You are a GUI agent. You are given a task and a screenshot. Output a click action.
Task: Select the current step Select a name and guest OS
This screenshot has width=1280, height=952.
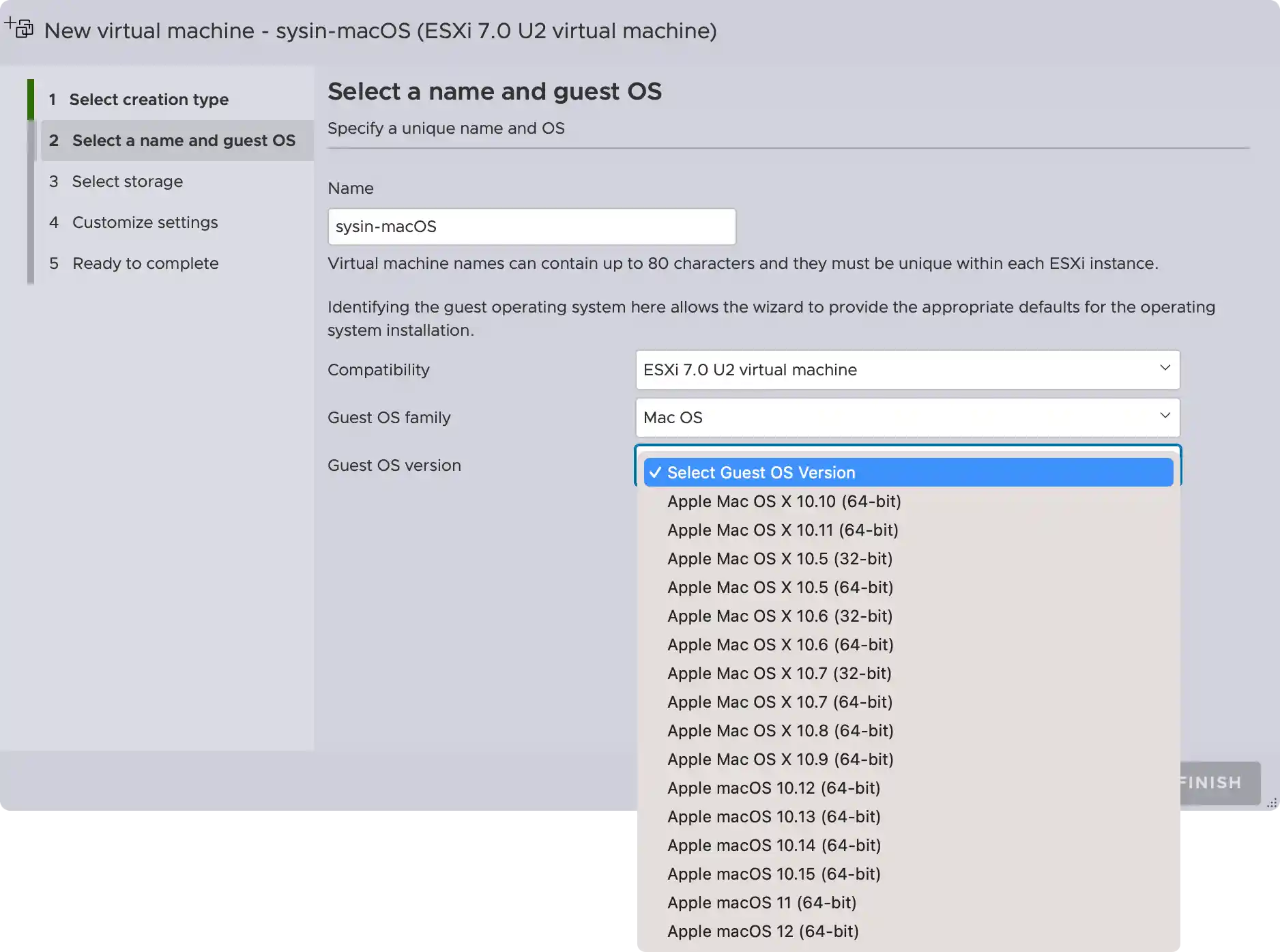point(185,140)
